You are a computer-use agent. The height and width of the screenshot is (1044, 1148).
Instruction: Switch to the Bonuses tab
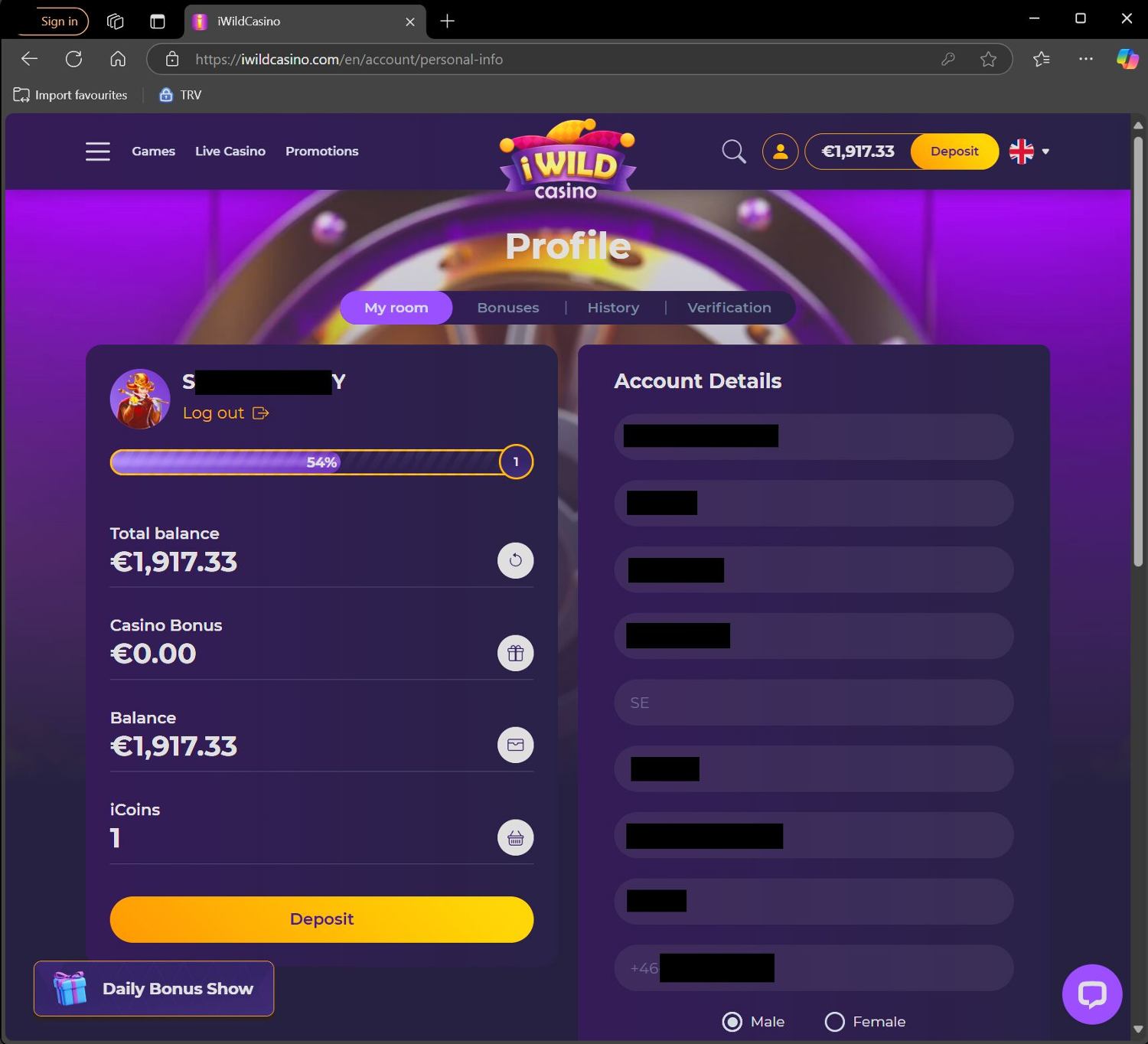[508, 308]
